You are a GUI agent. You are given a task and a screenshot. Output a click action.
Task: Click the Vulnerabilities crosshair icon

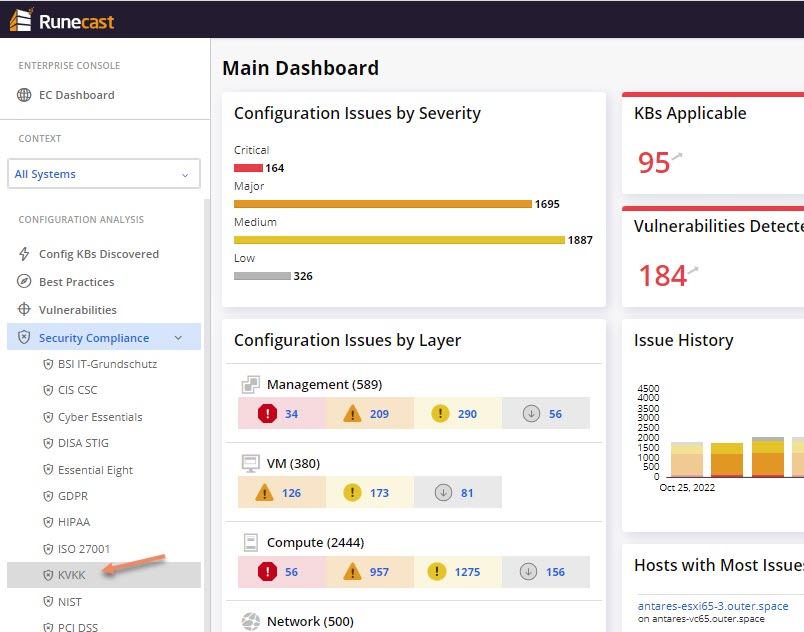24,309
